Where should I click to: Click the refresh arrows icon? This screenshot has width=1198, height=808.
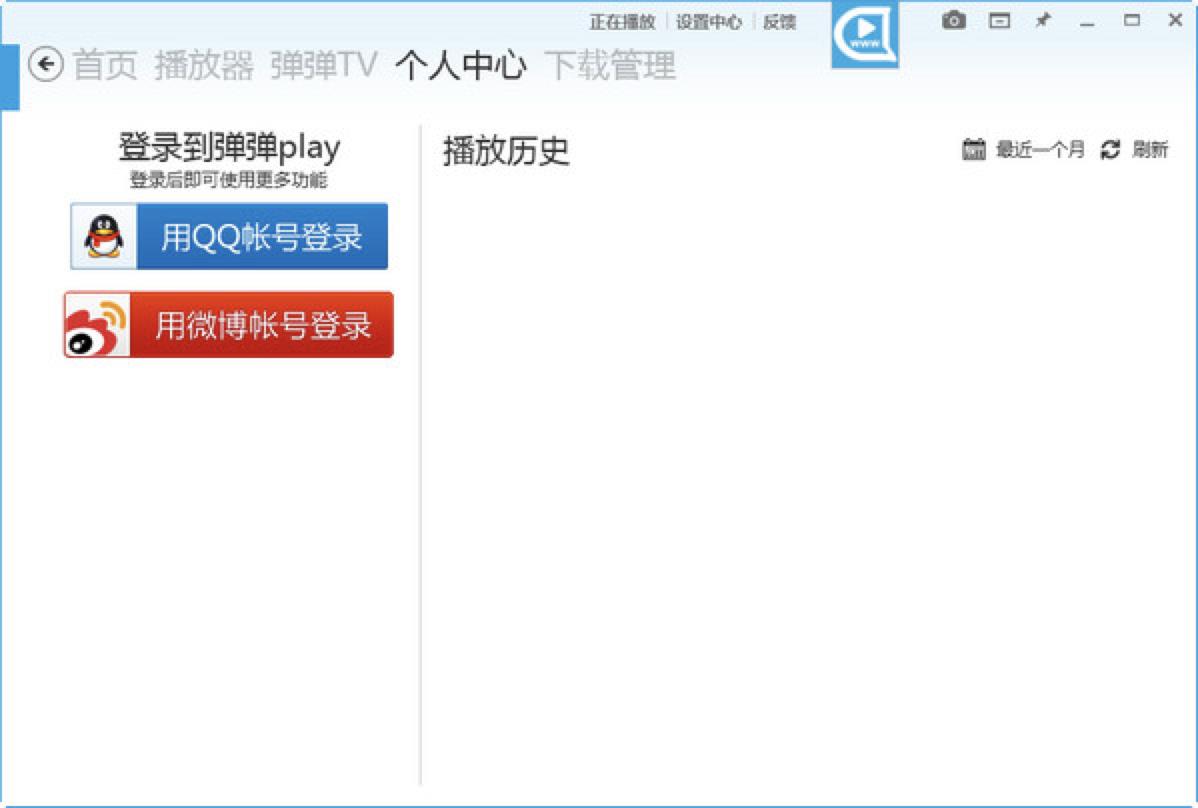click(1110, 150)
